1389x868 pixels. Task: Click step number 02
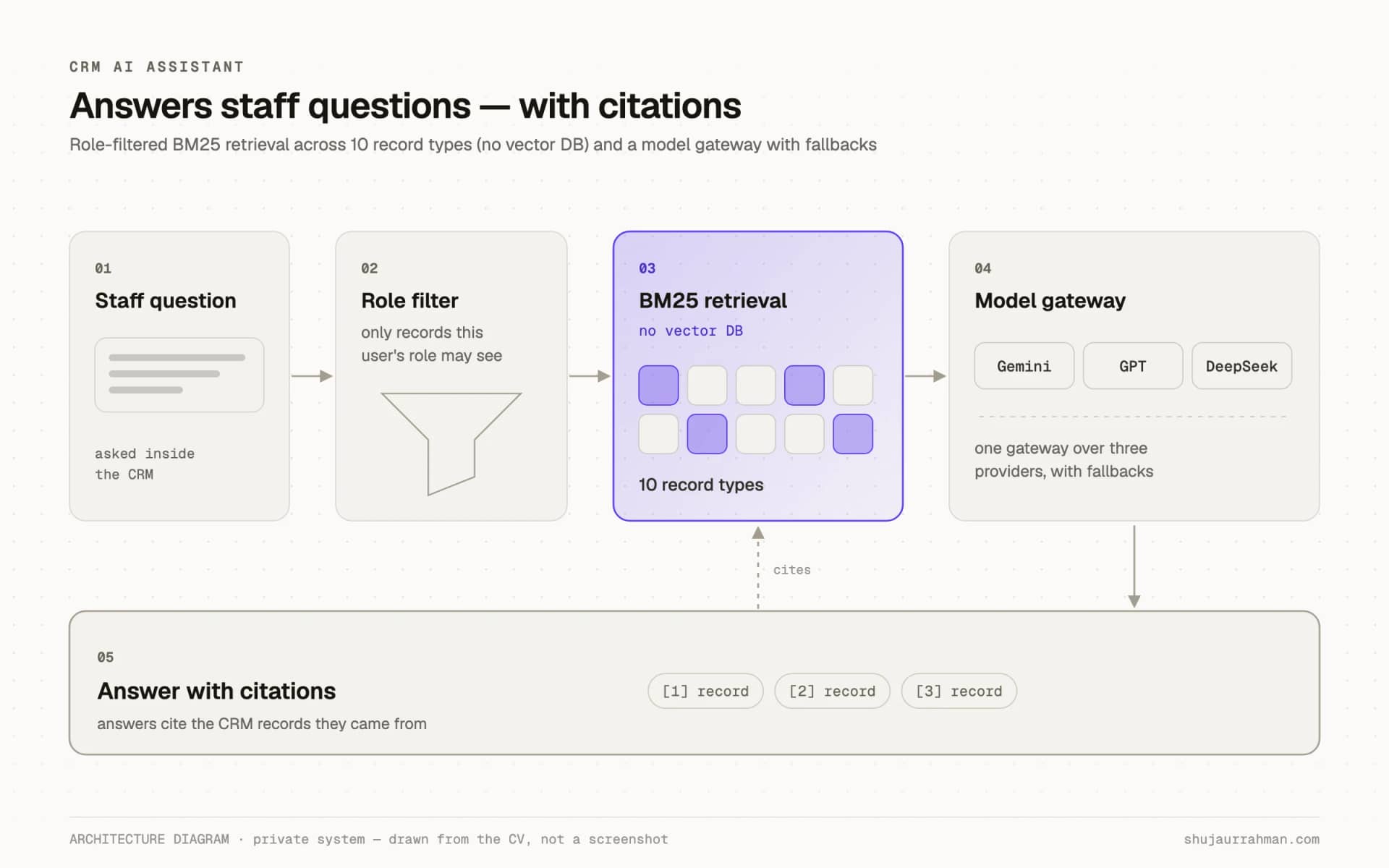370,268
